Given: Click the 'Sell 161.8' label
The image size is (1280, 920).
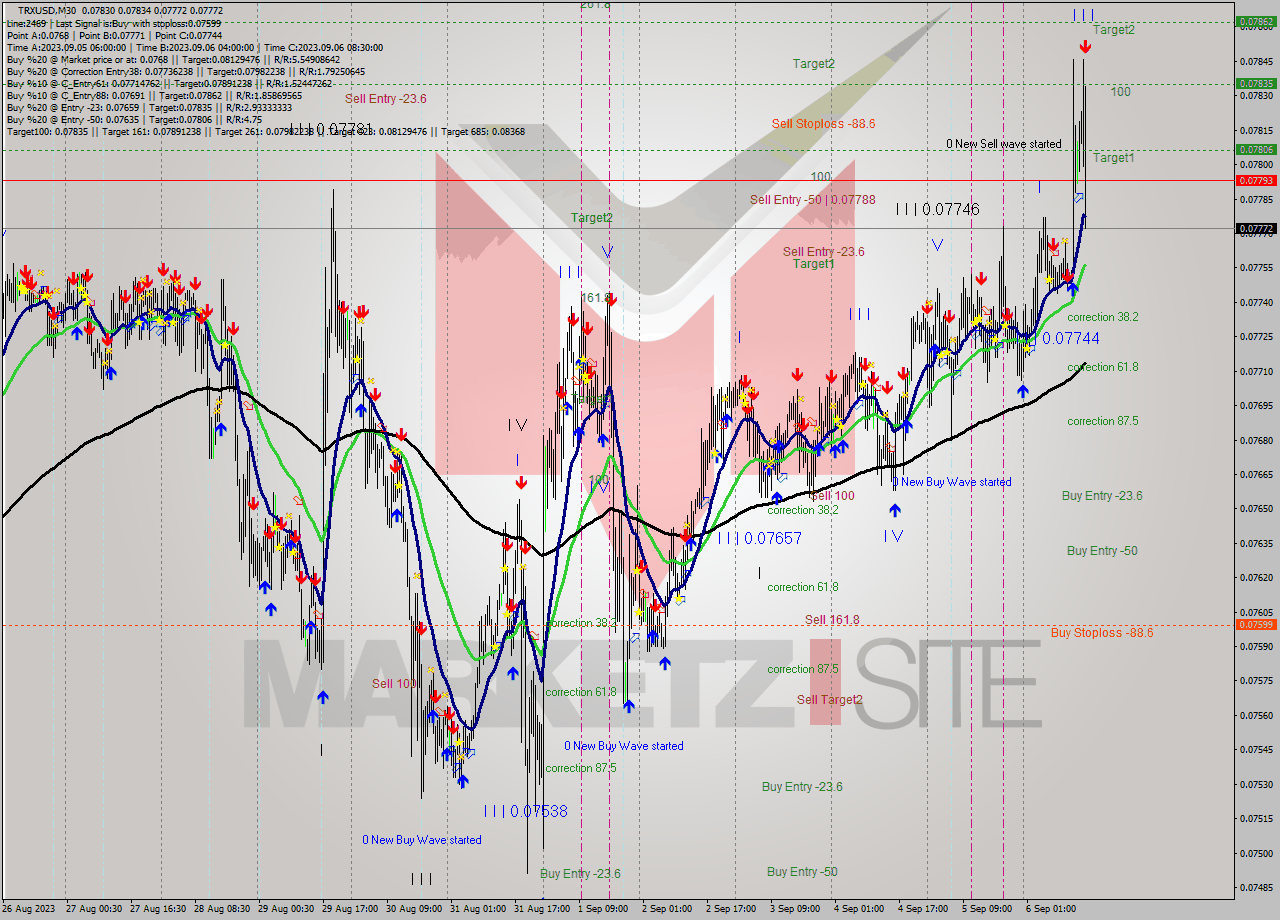Looking at the screenshot, I should [832, 620].
